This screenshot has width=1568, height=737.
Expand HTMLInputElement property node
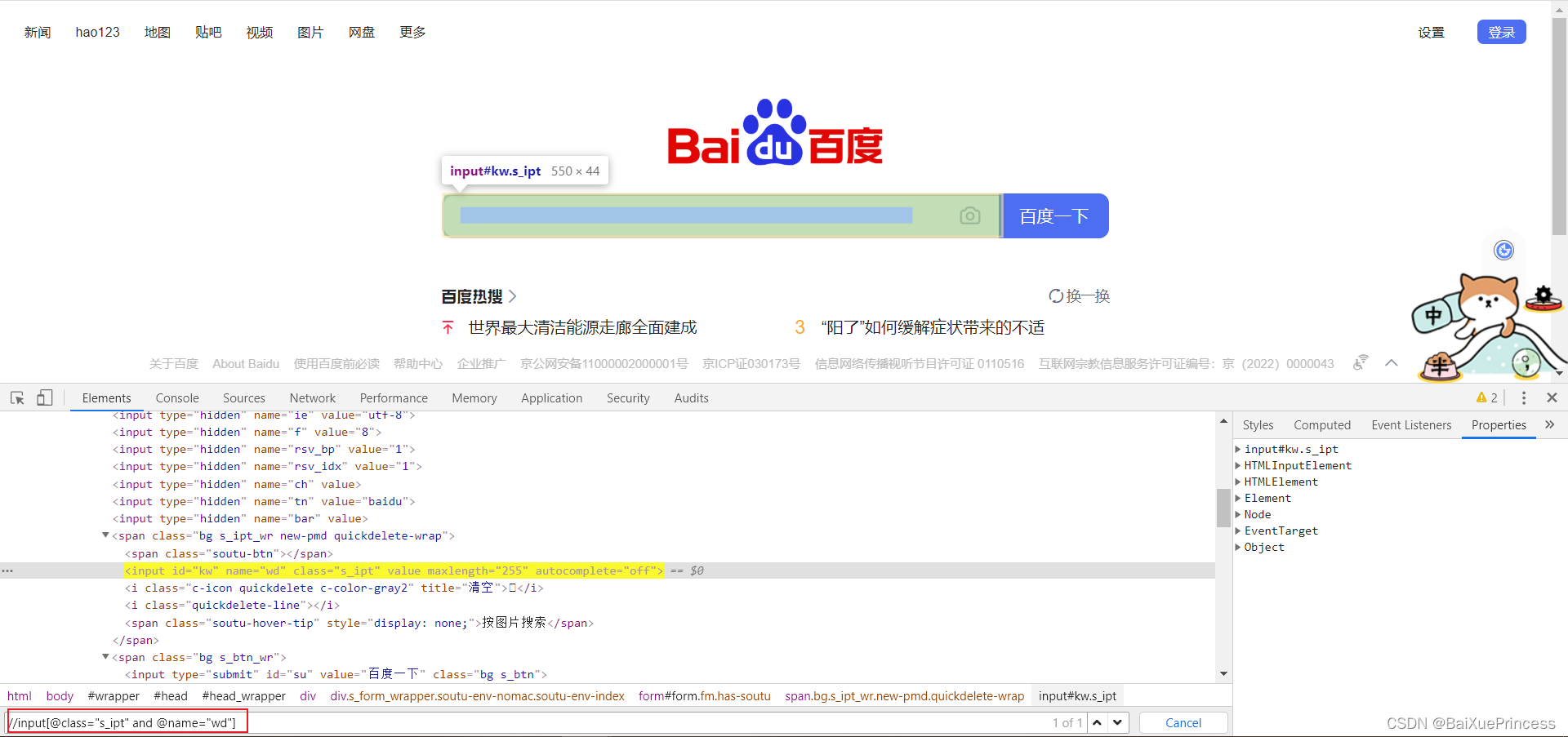click(x=1238, y=465)
